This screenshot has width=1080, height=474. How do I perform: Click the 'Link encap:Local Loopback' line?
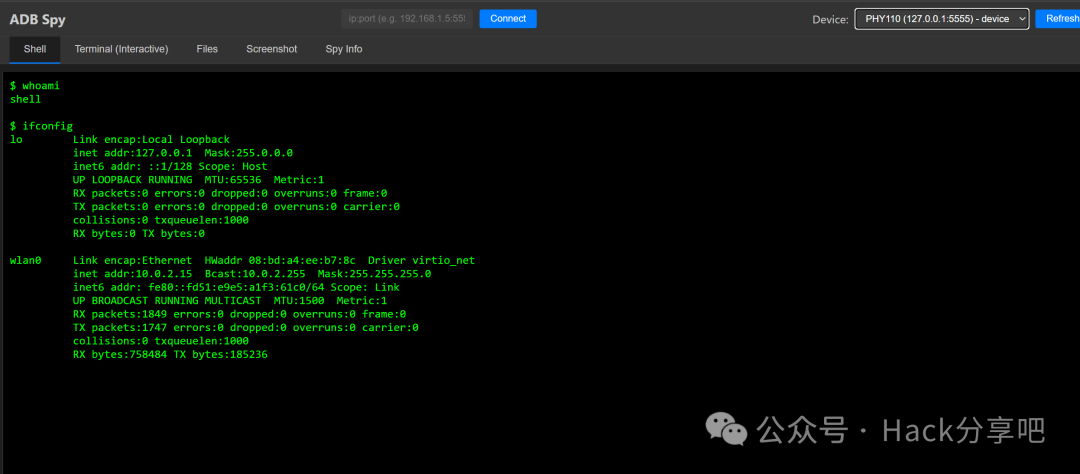(x=151, y=139)
